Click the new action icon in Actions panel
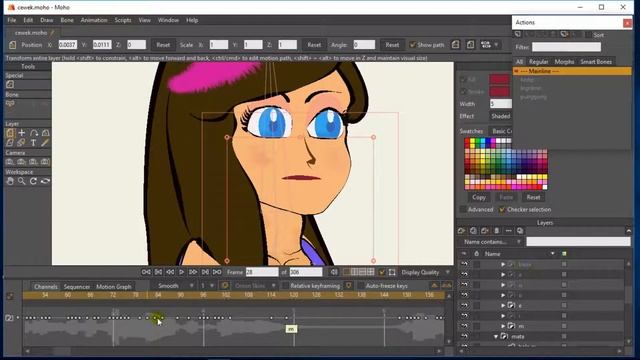 pyautogui.click(x=518, y=34)
